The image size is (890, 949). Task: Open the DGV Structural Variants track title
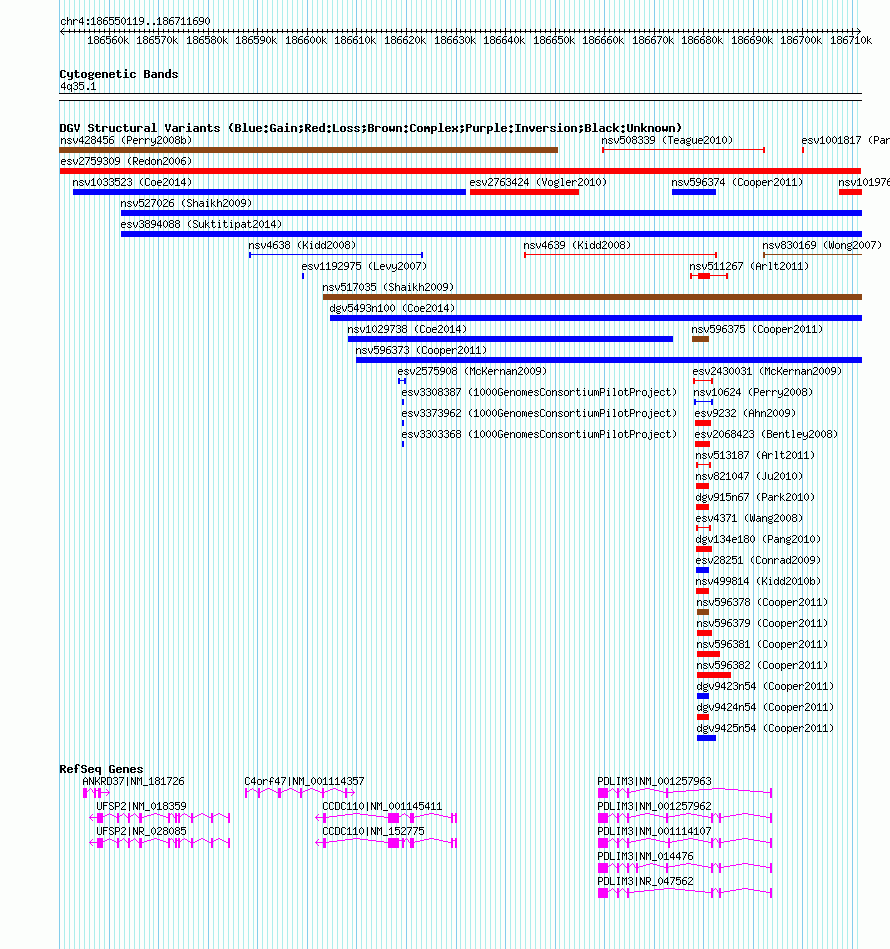[x=370, y=128]
